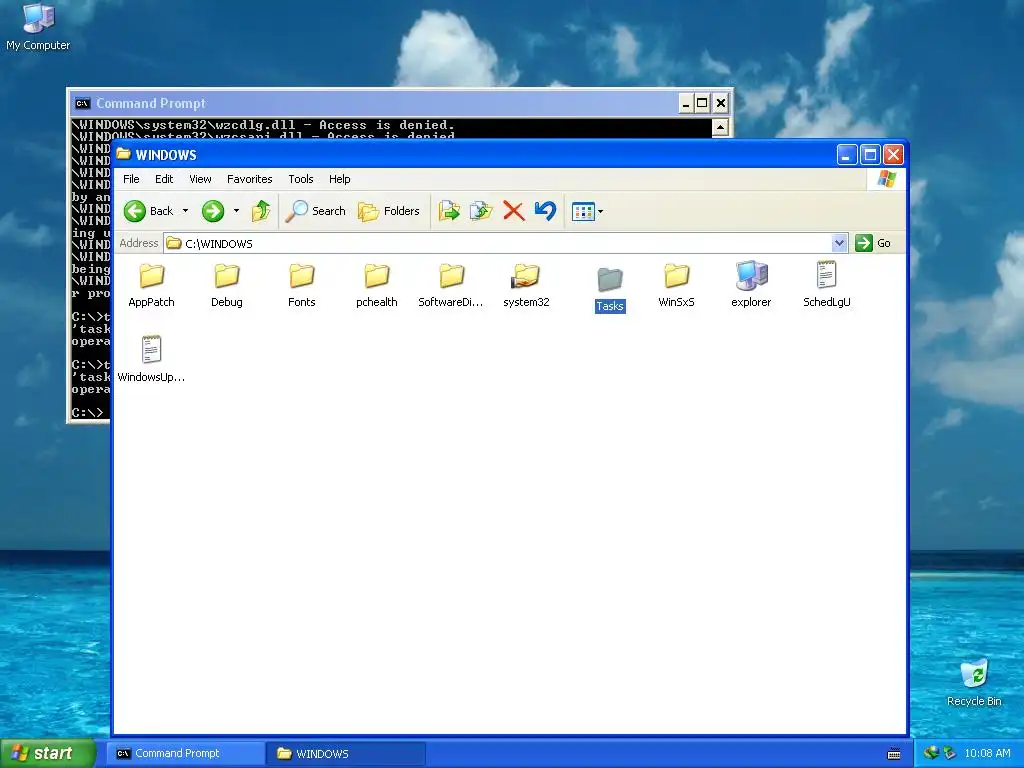
Task: Open the Views button menu
Action: [587, 211]
